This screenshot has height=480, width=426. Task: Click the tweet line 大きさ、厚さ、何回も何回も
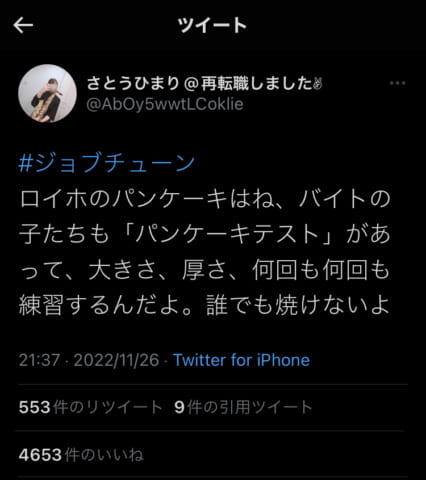coord(239,269)
